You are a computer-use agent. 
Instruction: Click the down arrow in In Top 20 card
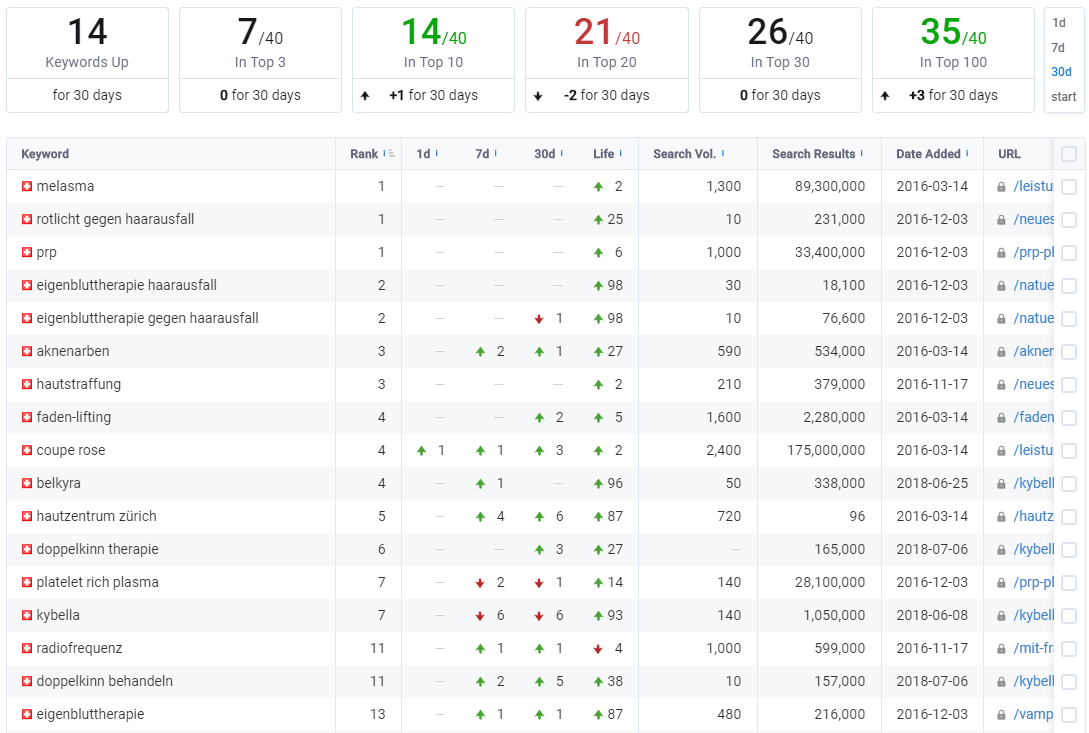tap(538, 96)
